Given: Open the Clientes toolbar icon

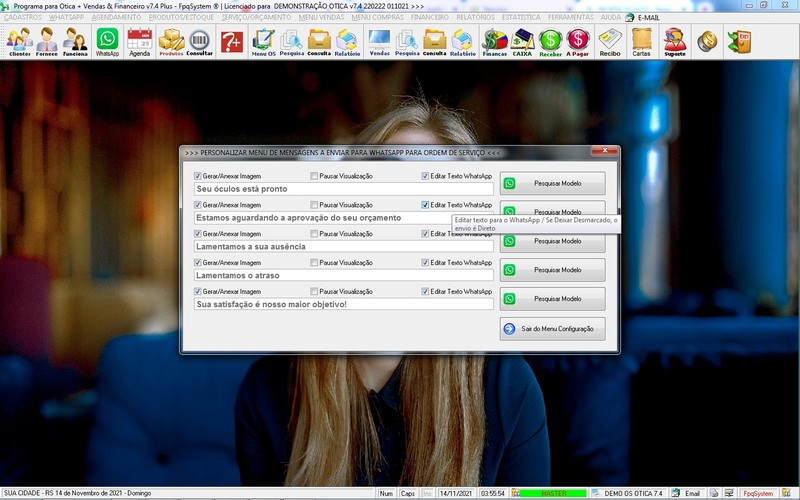Looking at the screenshot, I should pos(19,41).
